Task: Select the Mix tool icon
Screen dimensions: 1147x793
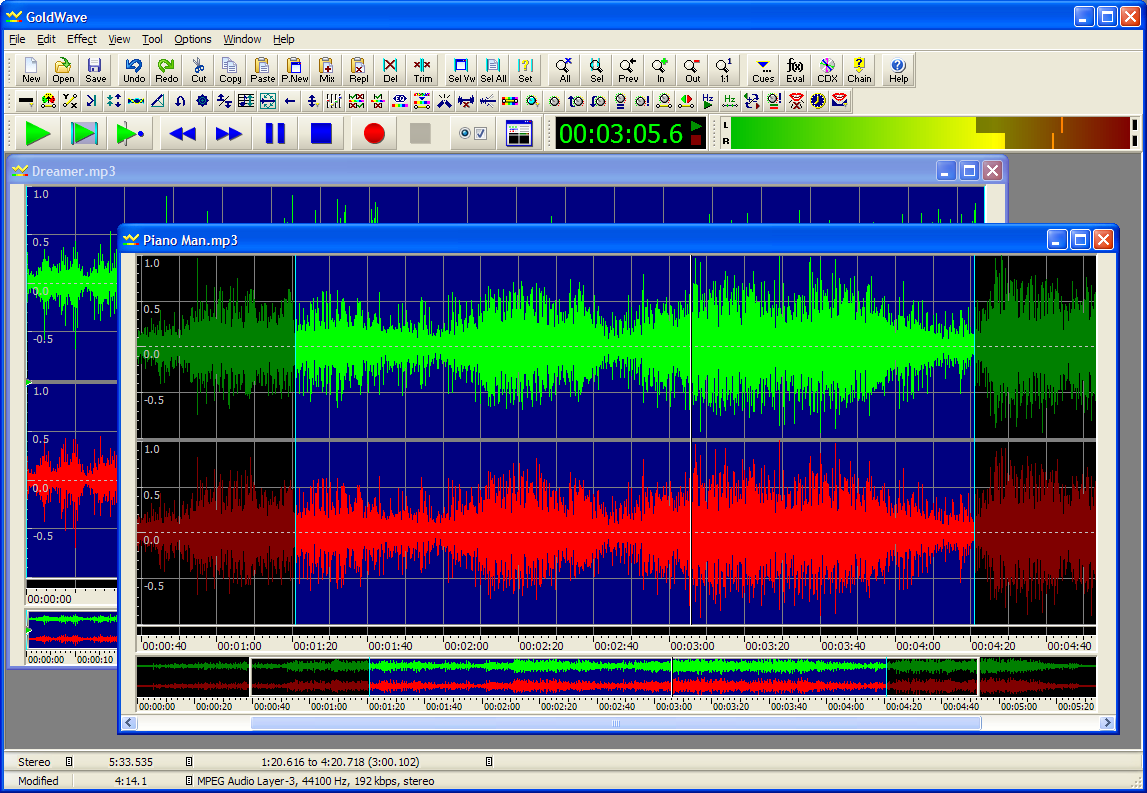Action: [327, 70]
